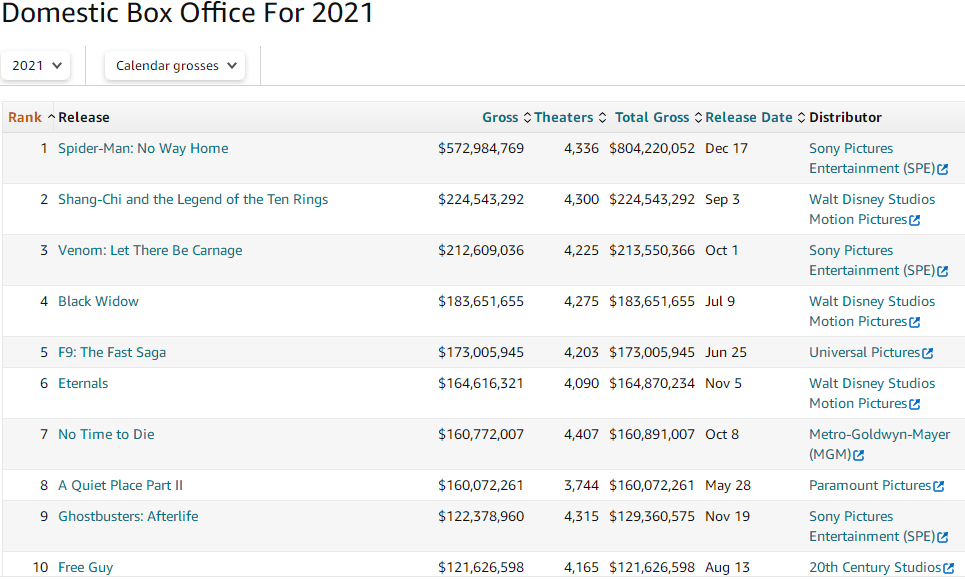Click Domestic Box Office For 2021 heading
965x579 pixels.
[x=188, y=13]
